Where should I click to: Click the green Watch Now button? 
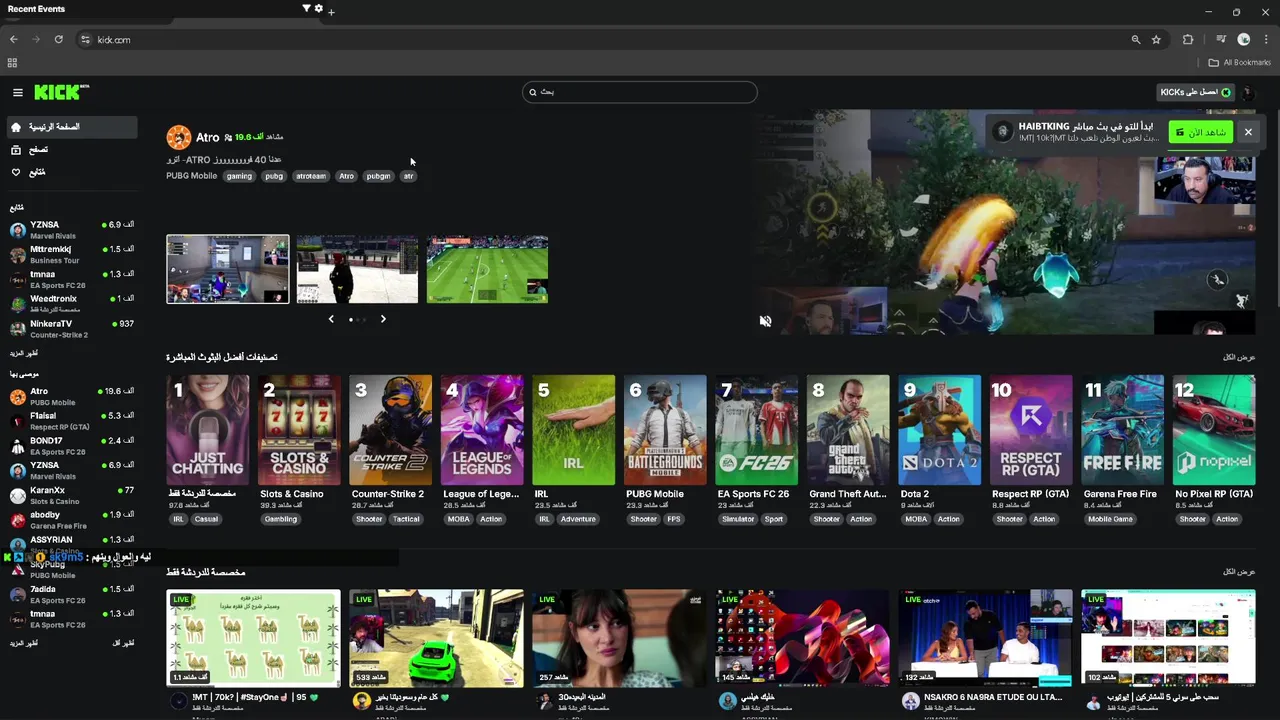pyautogui.click(x=1200, y=132)
